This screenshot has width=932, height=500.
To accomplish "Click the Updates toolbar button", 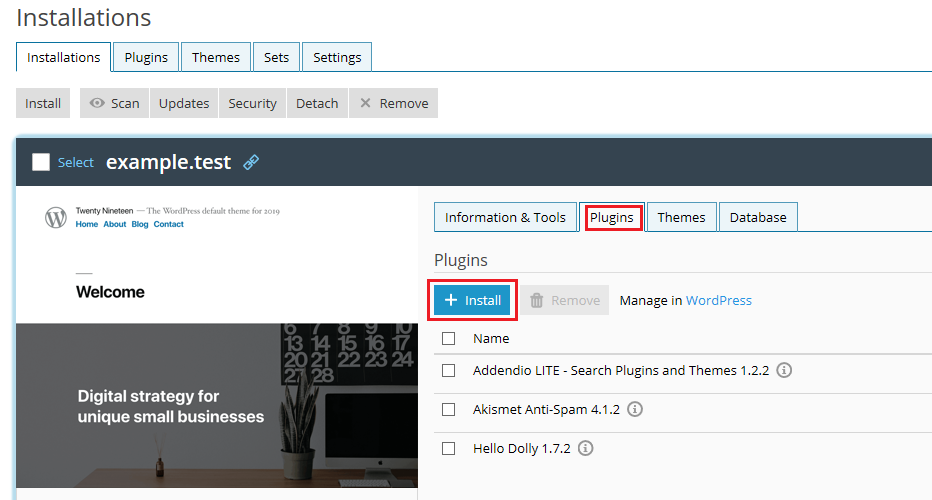I will [184, 103].
